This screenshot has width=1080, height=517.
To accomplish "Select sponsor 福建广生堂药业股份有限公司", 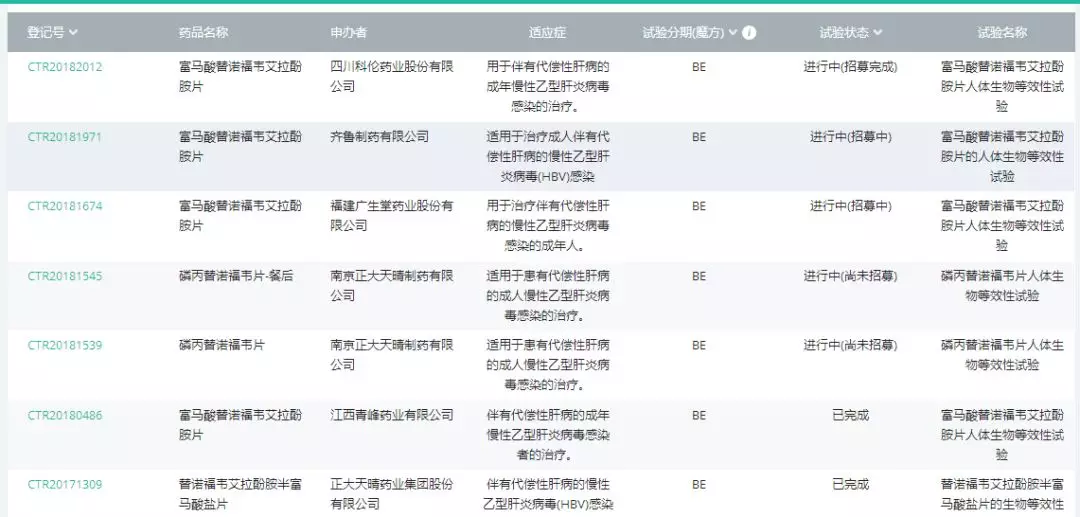I will (391, 215).
